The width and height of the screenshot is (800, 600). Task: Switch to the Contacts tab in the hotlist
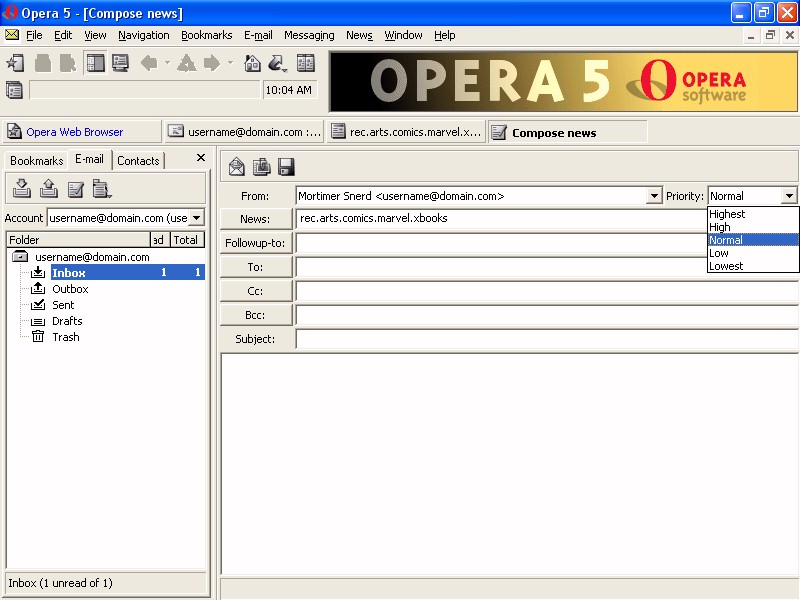138,161
